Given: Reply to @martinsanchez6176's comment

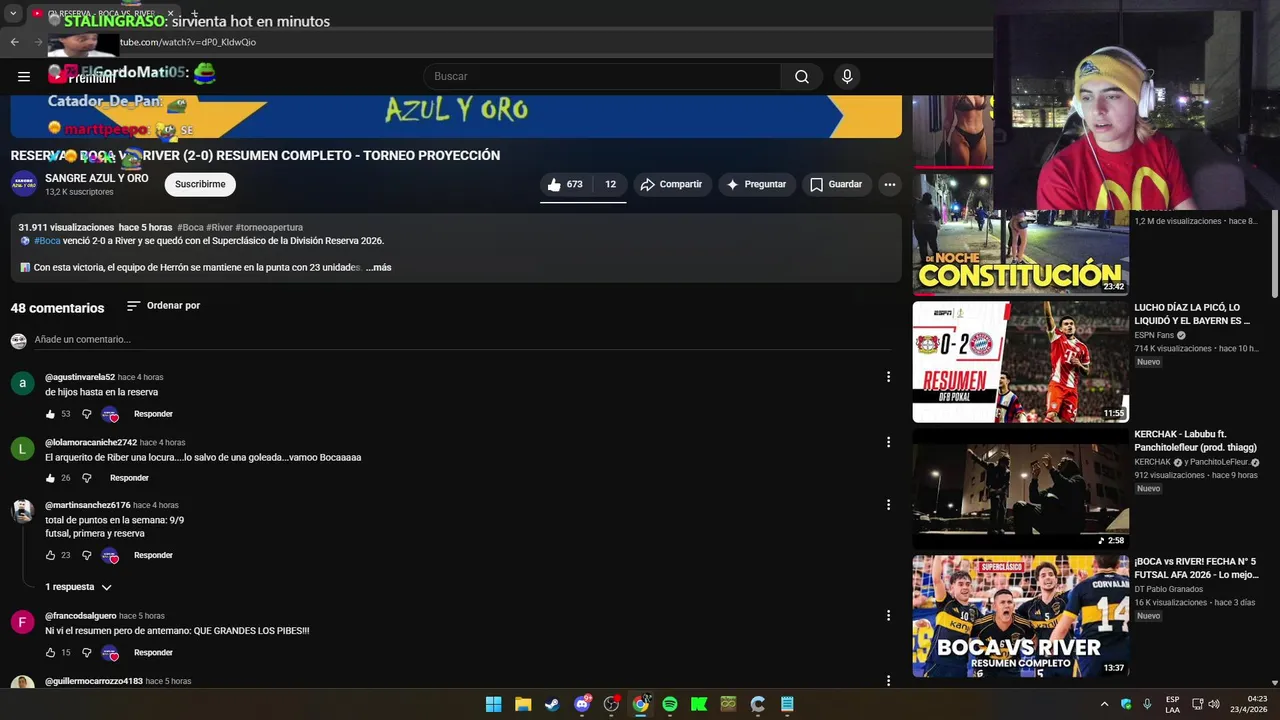Looking at the screenshot, I should (153, 555).
